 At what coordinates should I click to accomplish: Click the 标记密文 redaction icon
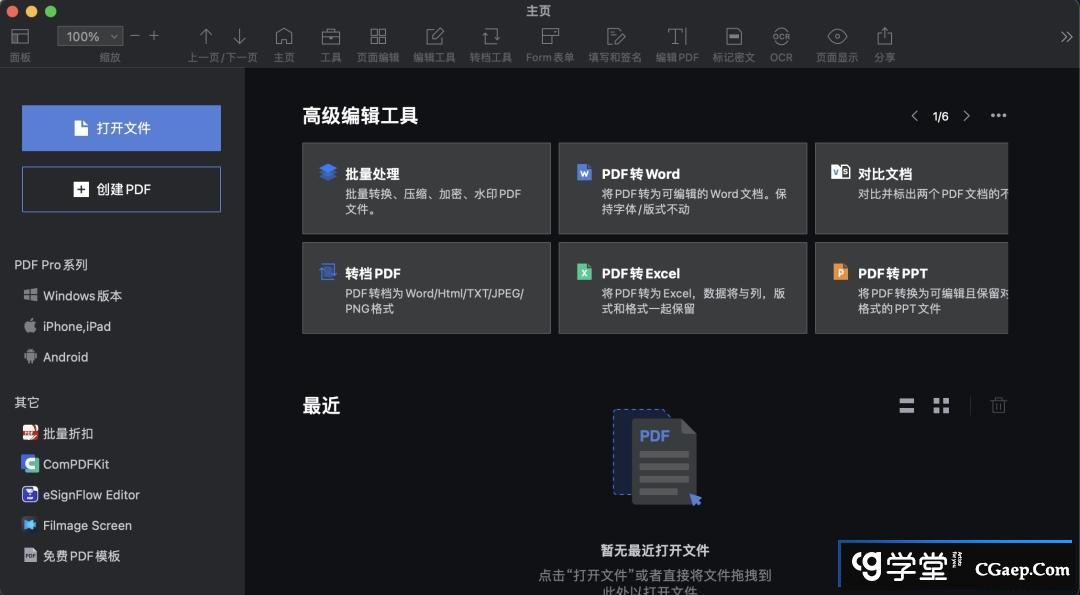[x=733, y=37]
